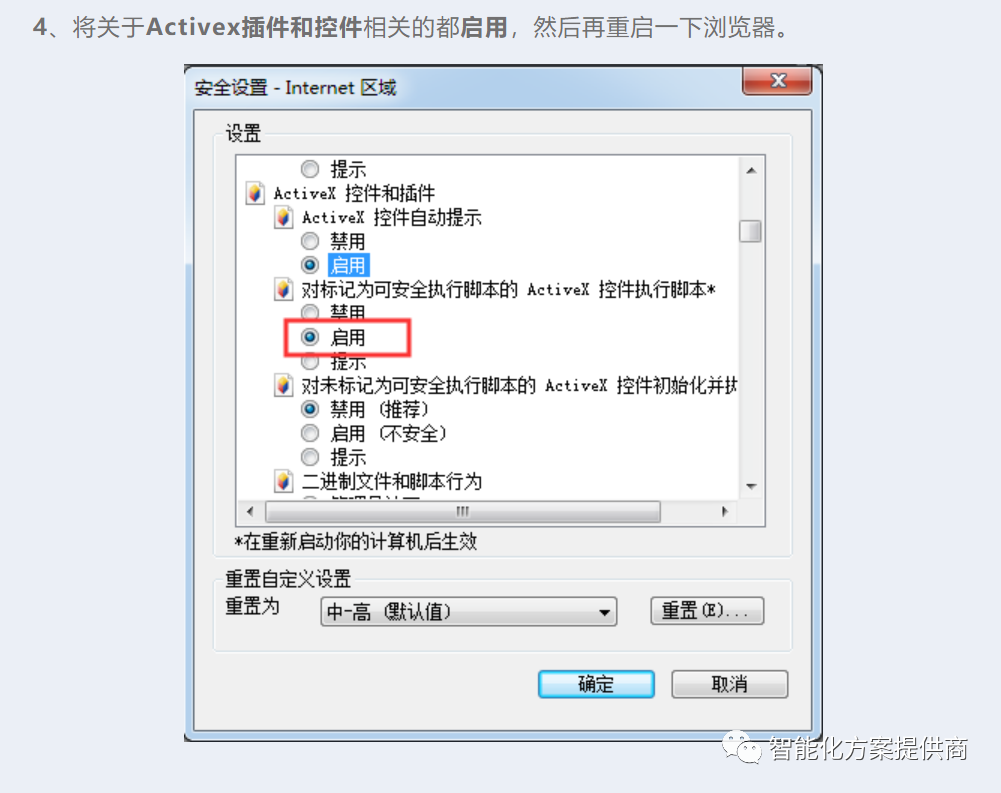This screenshot has width=1001, height=793.
Task: Click the vertical scrollbar thumb
Action: point(751,231)
